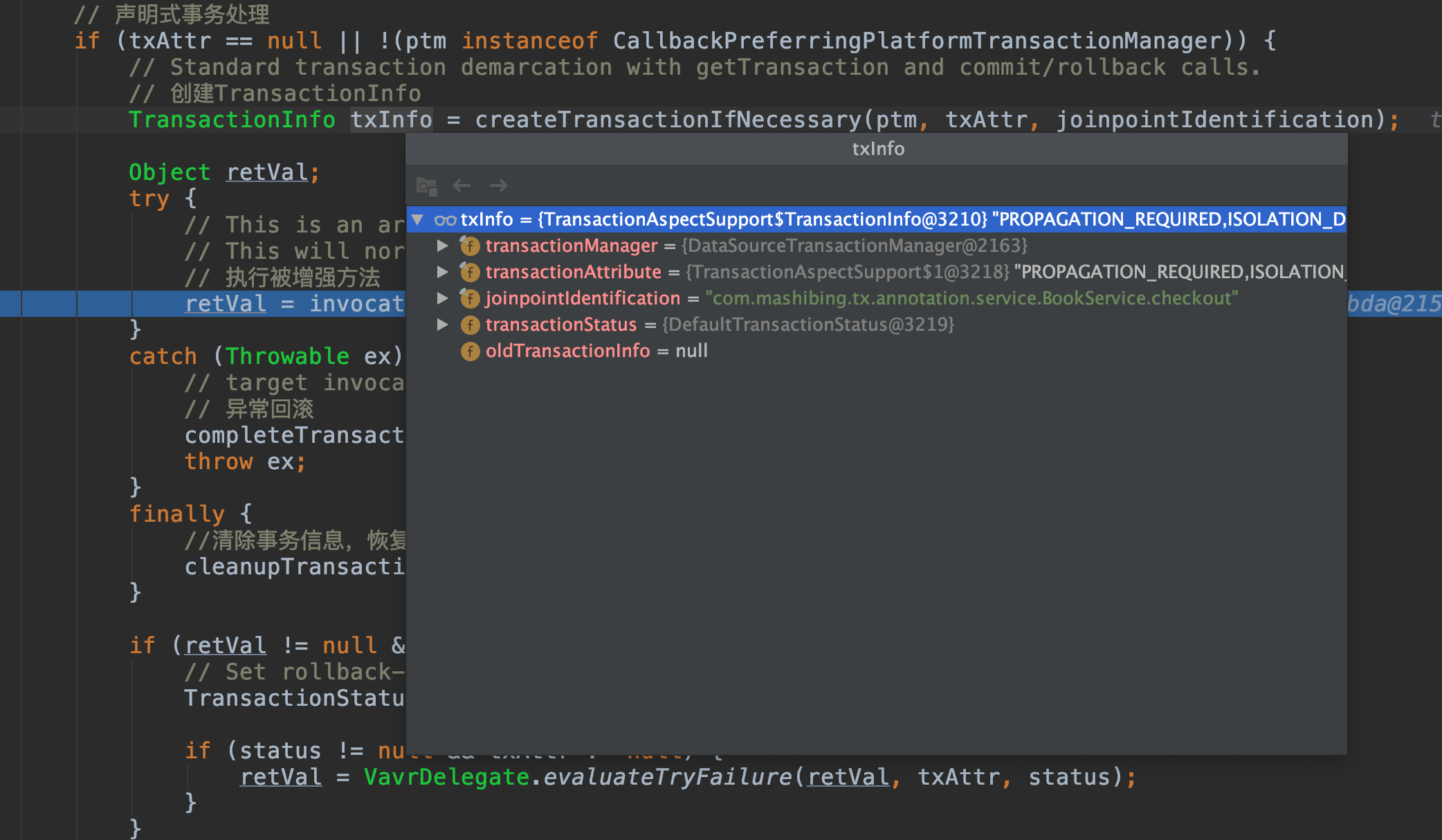Expand the transactionAttribute node
The width and height of the screenshot is (1442, 840).
pyautogui.click(x=442, y=272)
